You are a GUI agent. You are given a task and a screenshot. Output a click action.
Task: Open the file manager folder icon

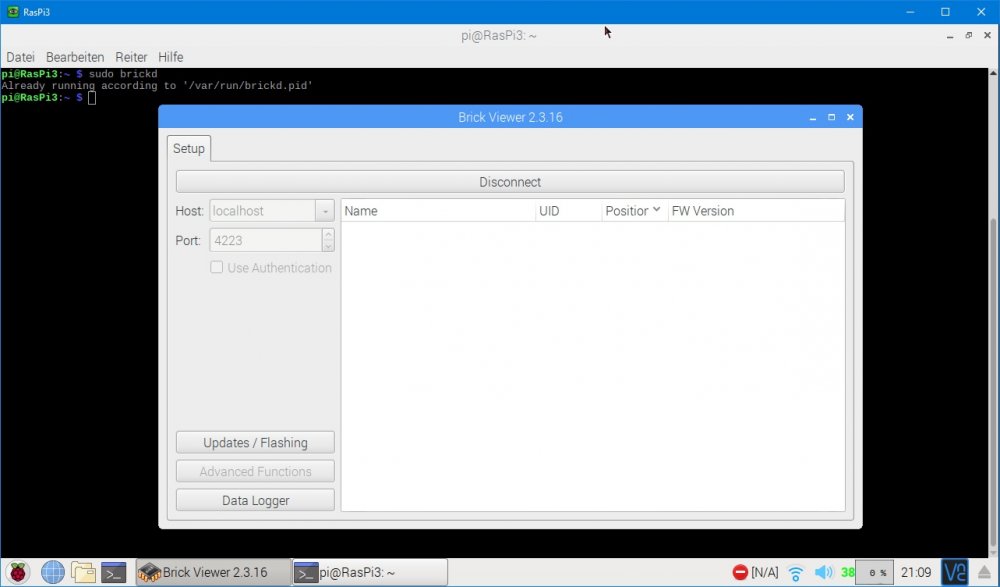[x=84, y=572]
